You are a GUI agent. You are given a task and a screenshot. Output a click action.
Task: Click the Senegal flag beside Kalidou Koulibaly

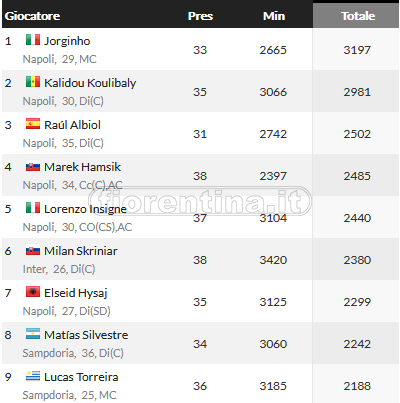(33, 82)
